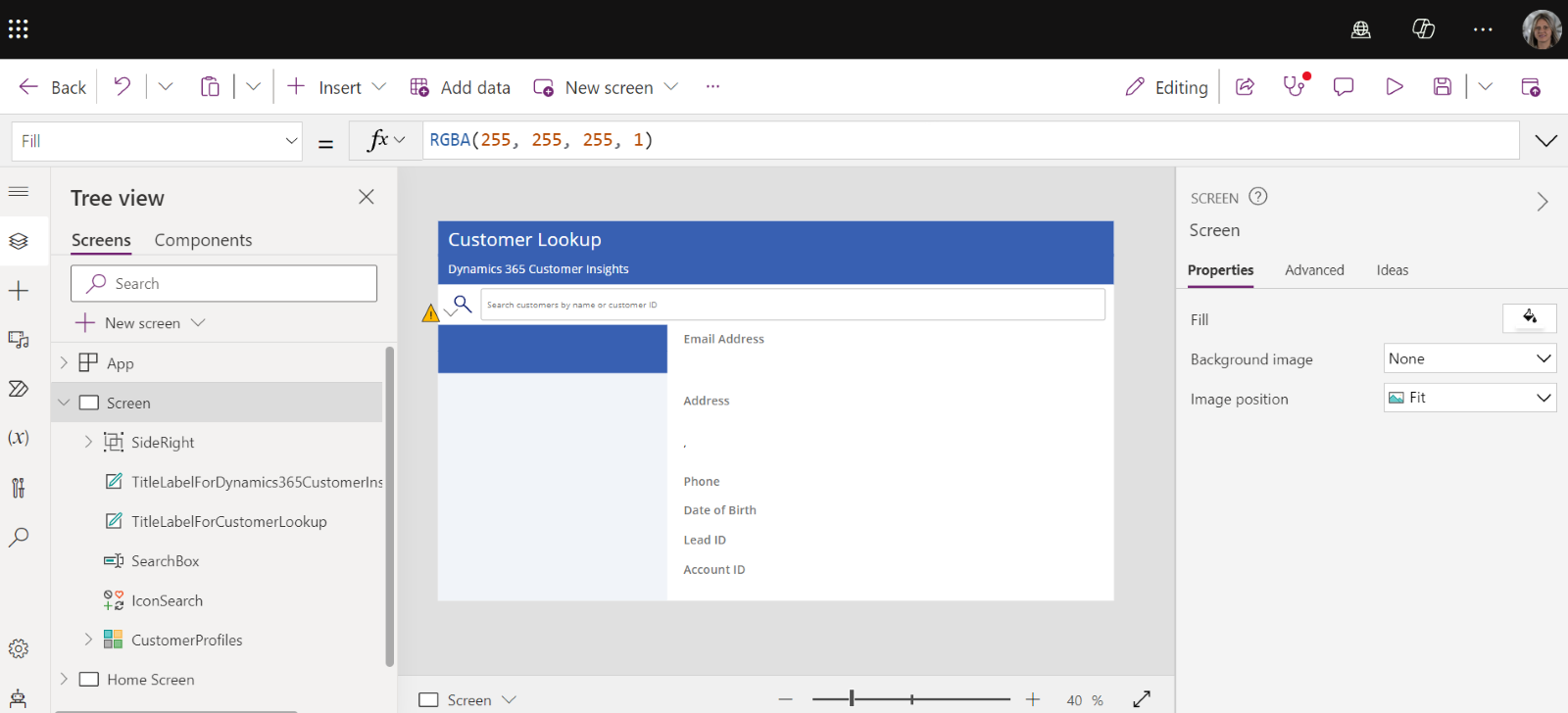This screenshot has height=713, width=1568.
Task: Click the Tree view Search box
Action: 223,283
